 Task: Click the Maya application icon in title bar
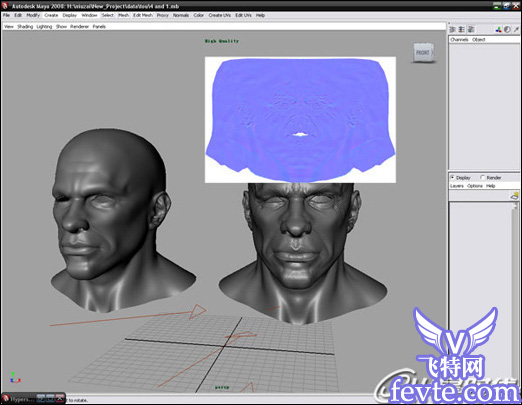(5, 6)
